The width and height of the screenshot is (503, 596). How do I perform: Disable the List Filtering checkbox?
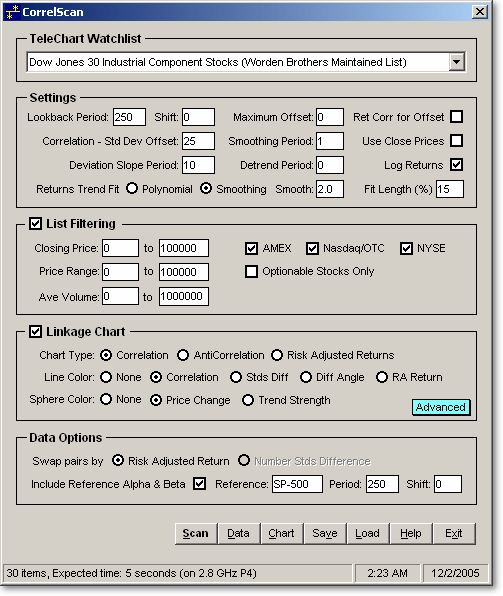click(x=36, y=223)
